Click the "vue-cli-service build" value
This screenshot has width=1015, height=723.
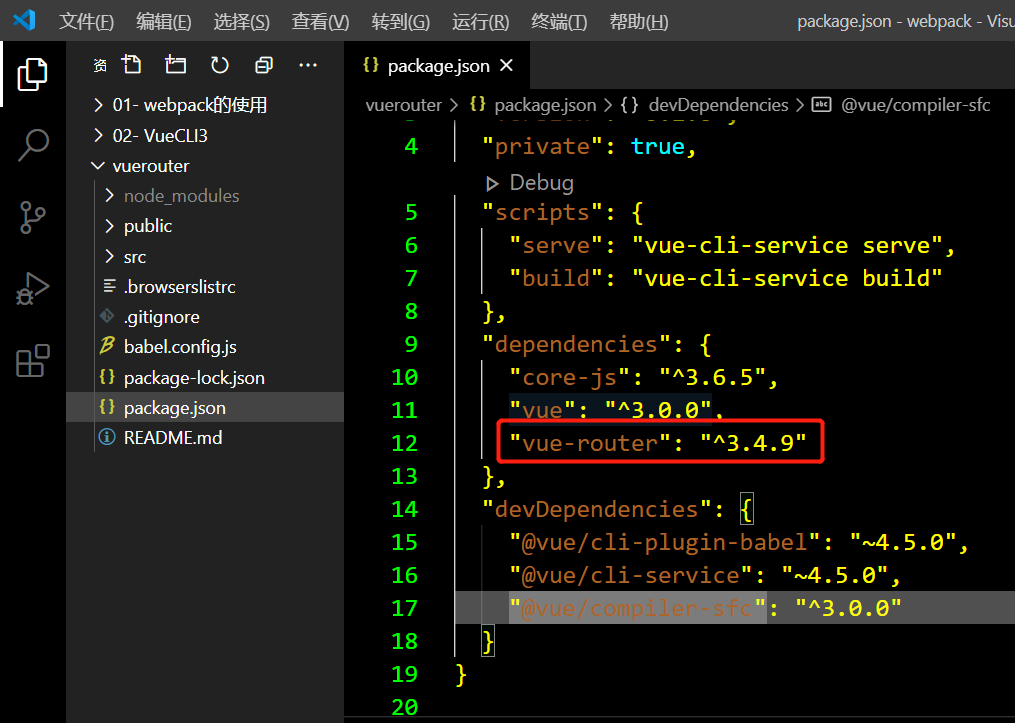coord(786,278)
